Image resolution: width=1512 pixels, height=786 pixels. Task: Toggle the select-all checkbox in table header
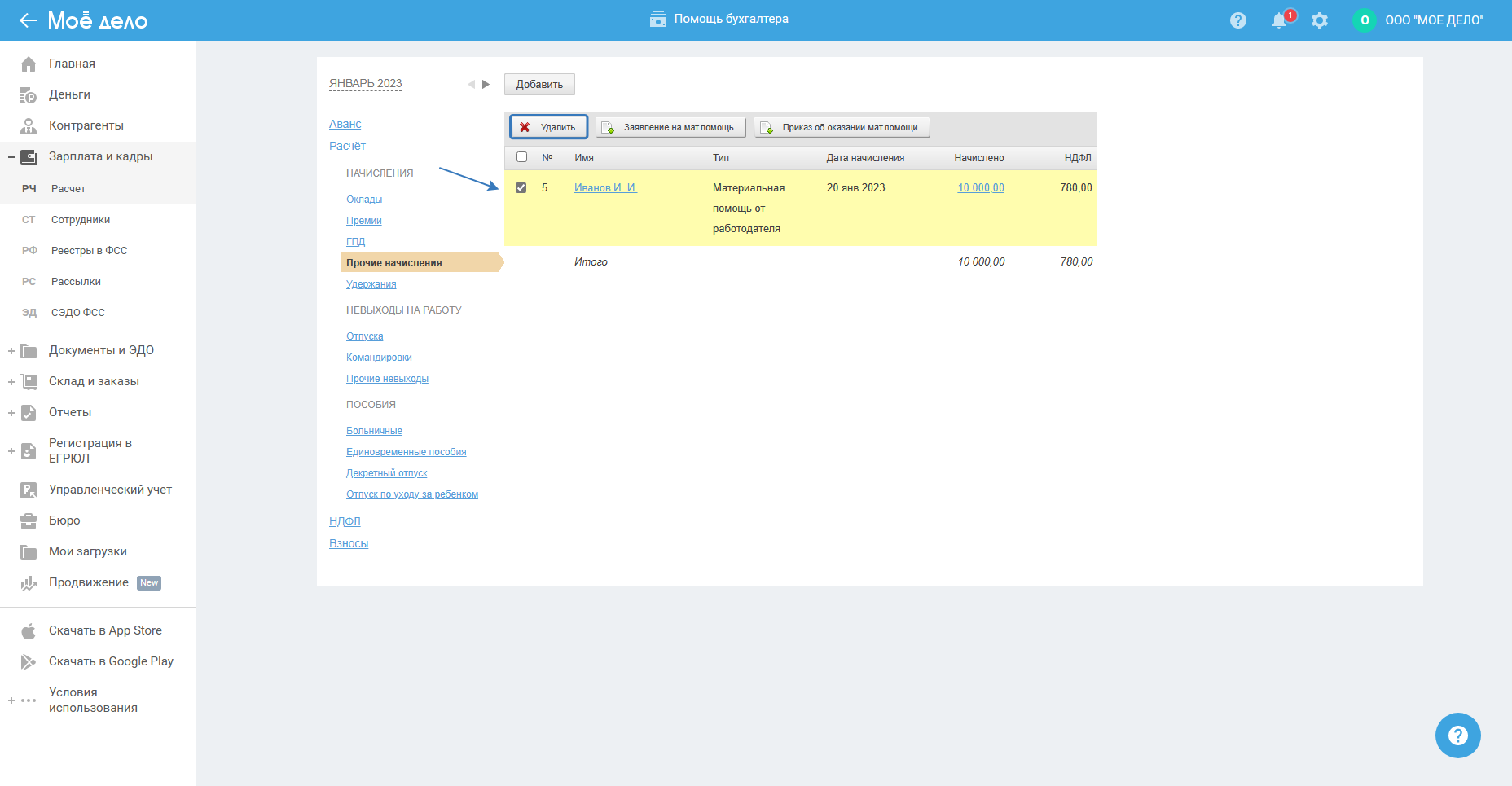click(x=522, y=157)
